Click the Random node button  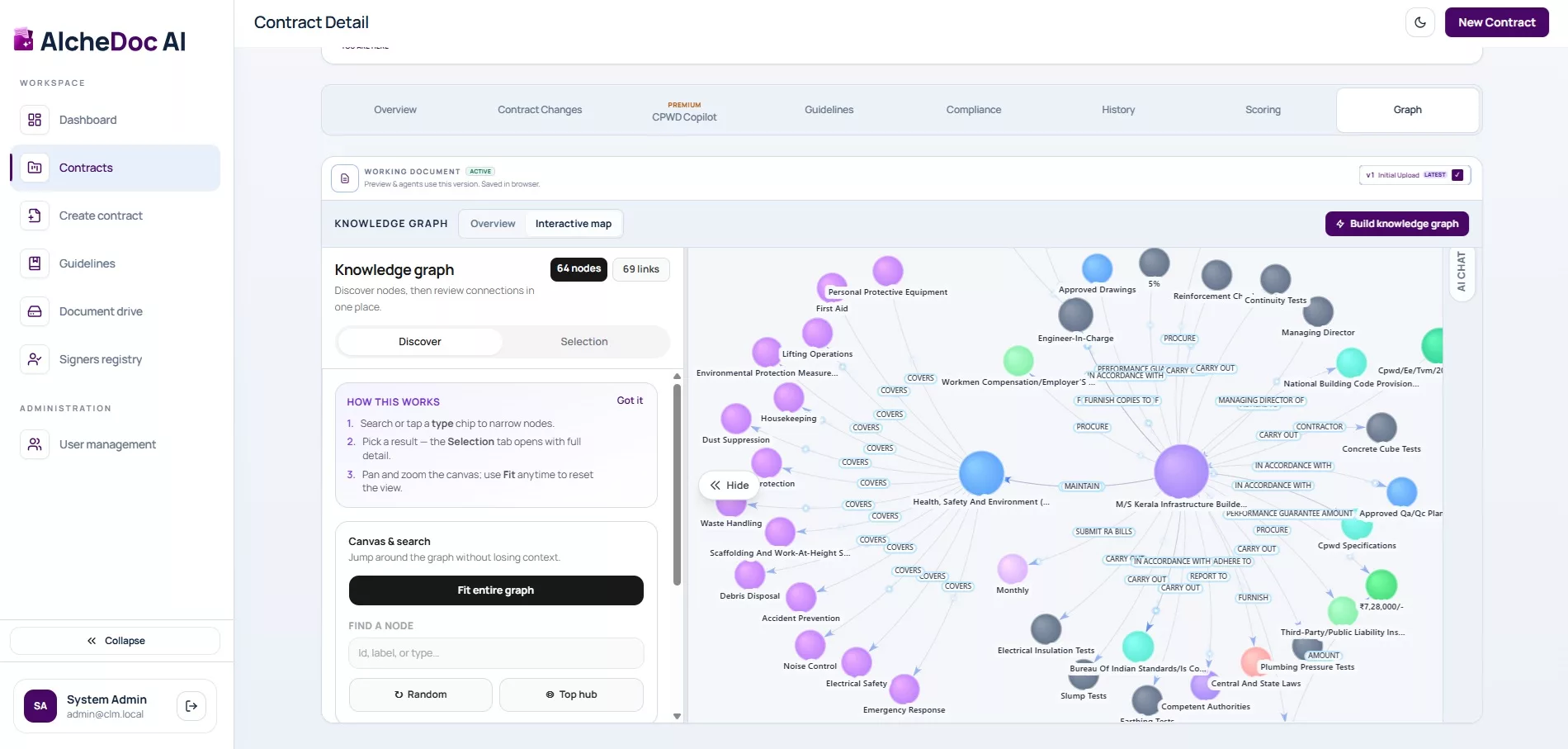click(421, 694)
